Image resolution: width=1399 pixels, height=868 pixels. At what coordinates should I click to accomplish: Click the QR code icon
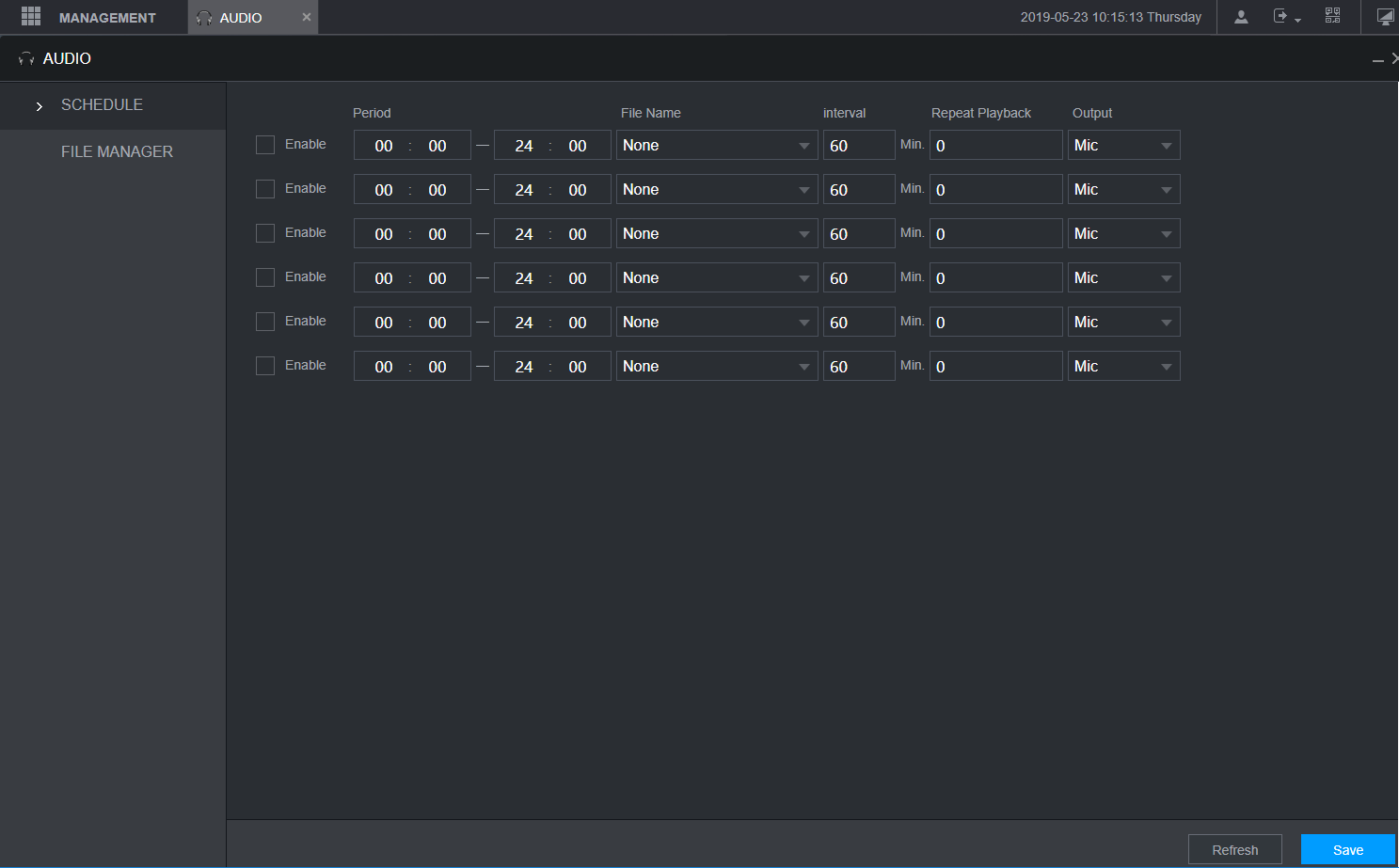click(x=1332, y=16)
